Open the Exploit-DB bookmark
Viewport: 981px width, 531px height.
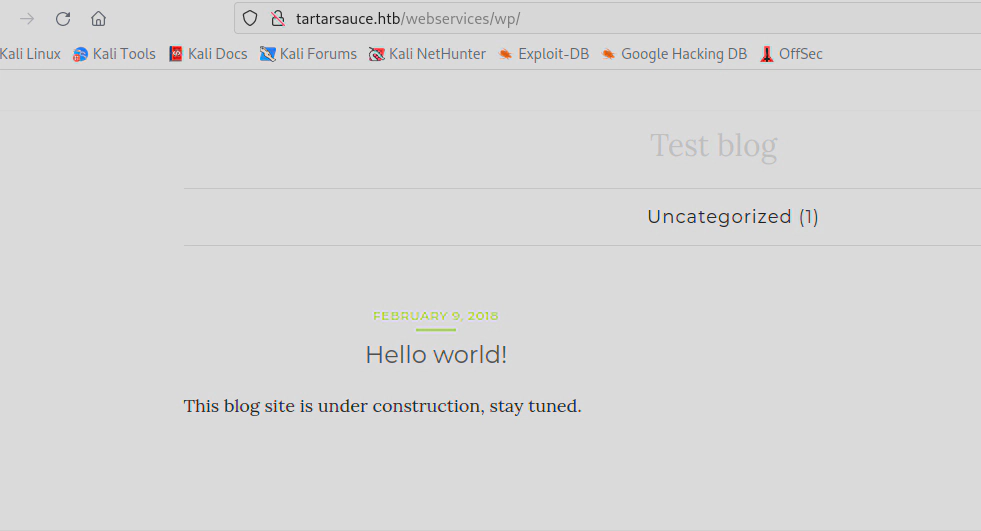click(x=544, y=54)
